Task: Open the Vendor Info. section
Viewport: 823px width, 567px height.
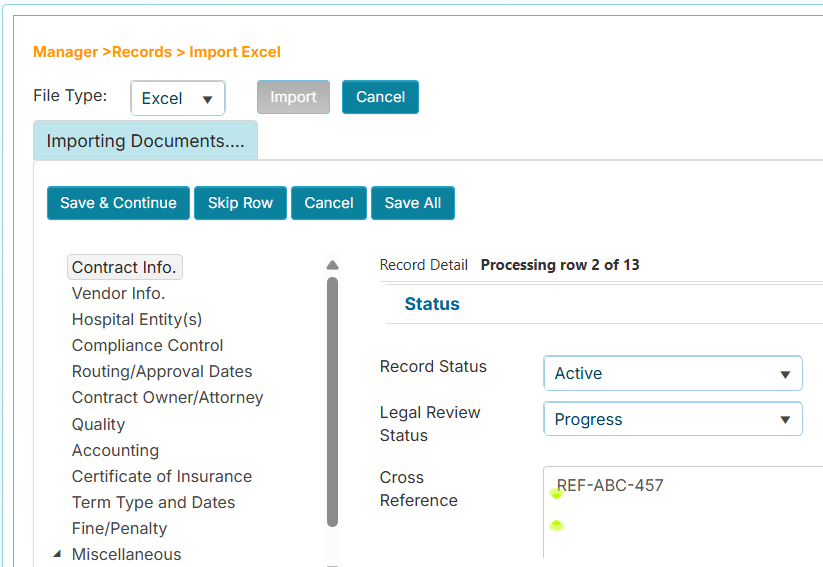Action: click(118, 293)
